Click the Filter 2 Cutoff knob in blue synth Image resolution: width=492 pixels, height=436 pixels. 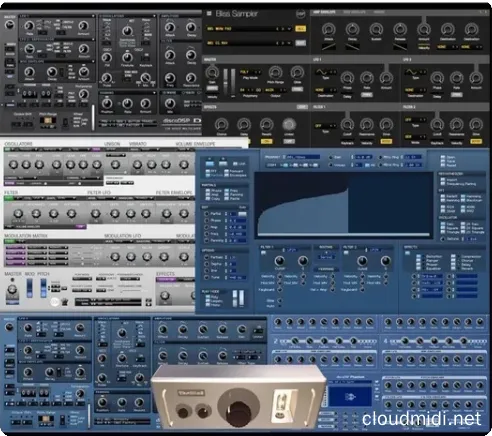point(362,261)
